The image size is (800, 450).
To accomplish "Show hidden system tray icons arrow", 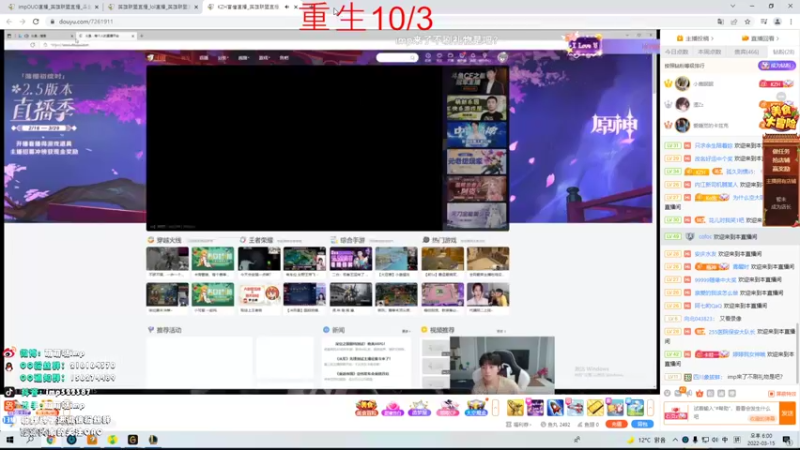I will coord(675,440).
